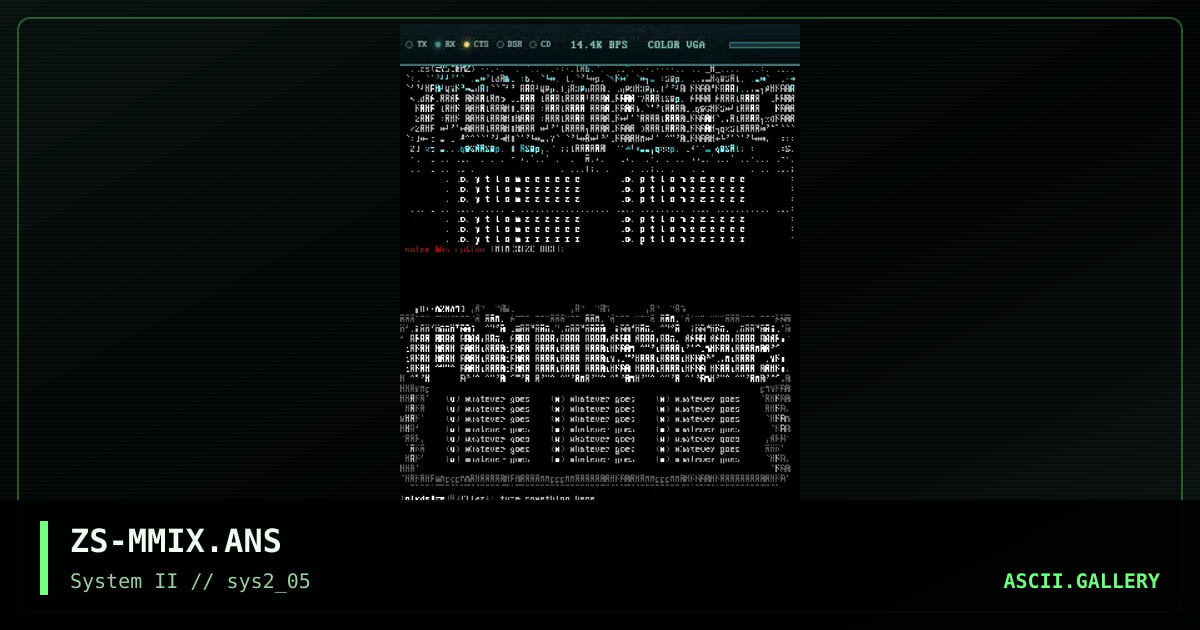Click the COLOR VGA mode label

coord(677,45)
